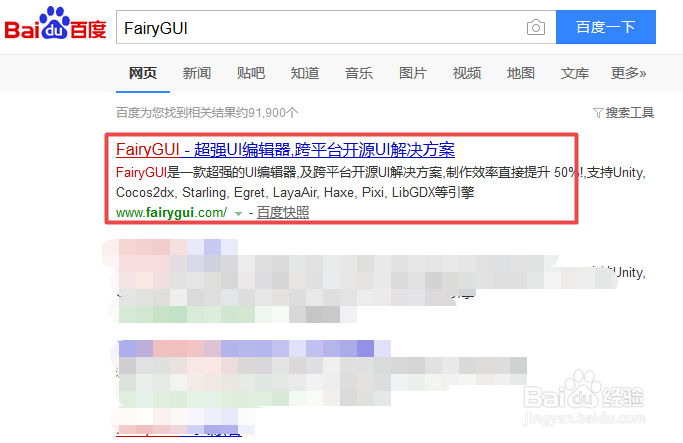This screenshot has height=443, width=683.
Task: Select the 网页 tab
Action: 143,73
